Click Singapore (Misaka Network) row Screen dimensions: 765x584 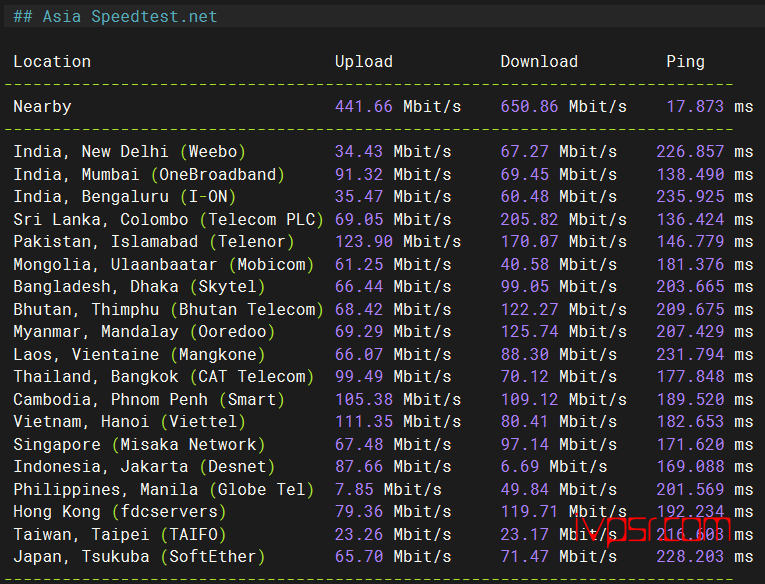click(x=383, y=444)
